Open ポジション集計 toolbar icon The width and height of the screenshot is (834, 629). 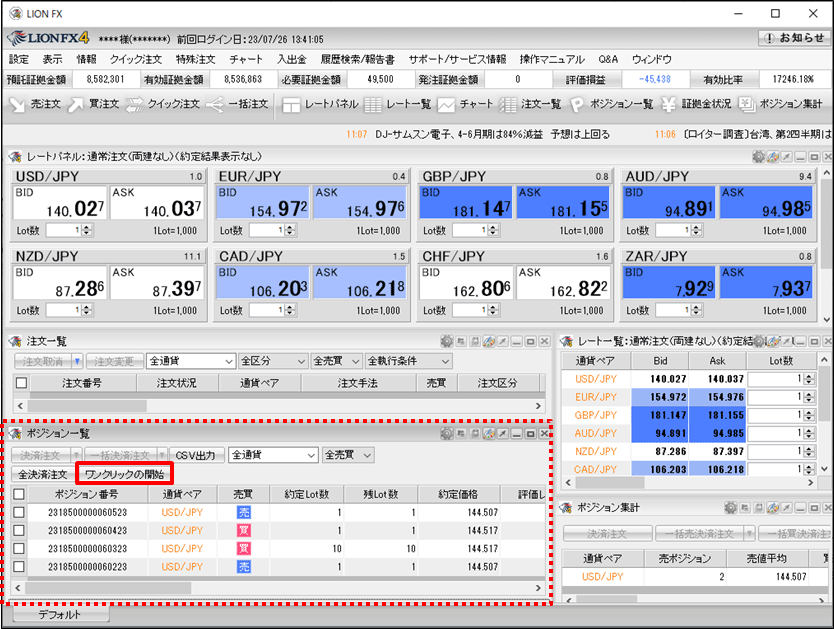click(780, 104)
